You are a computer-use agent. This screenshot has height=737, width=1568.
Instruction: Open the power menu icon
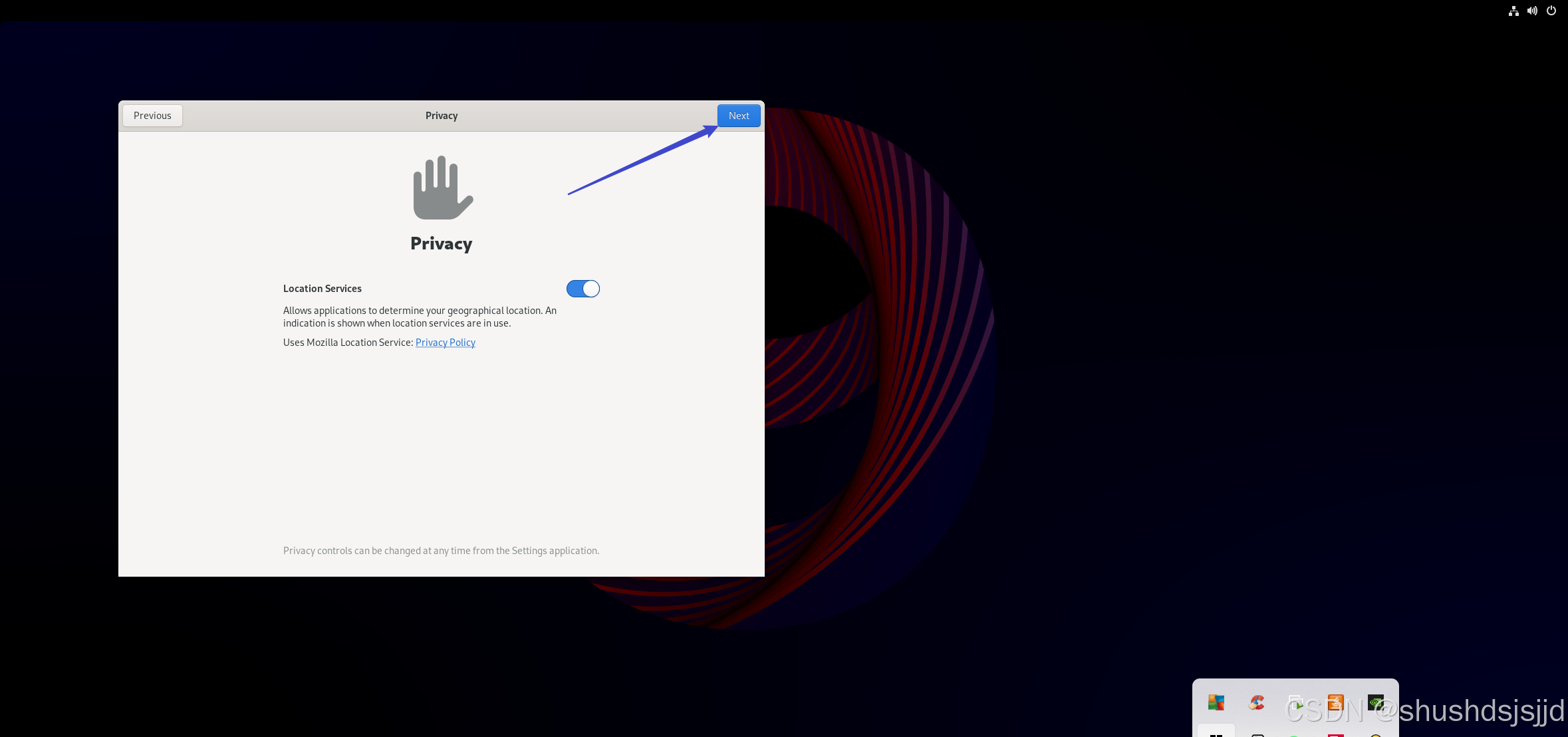tap(1551, 11)
